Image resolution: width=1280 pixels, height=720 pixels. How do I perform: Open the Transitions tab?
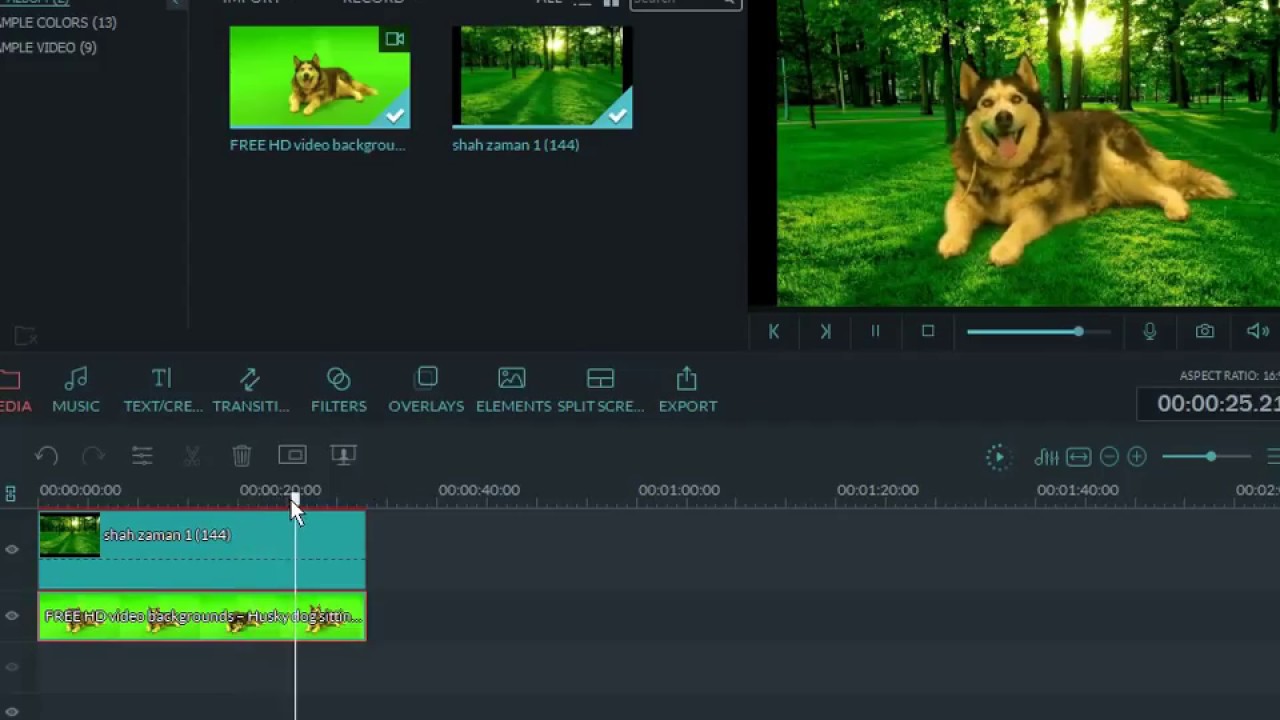(251, 390)
